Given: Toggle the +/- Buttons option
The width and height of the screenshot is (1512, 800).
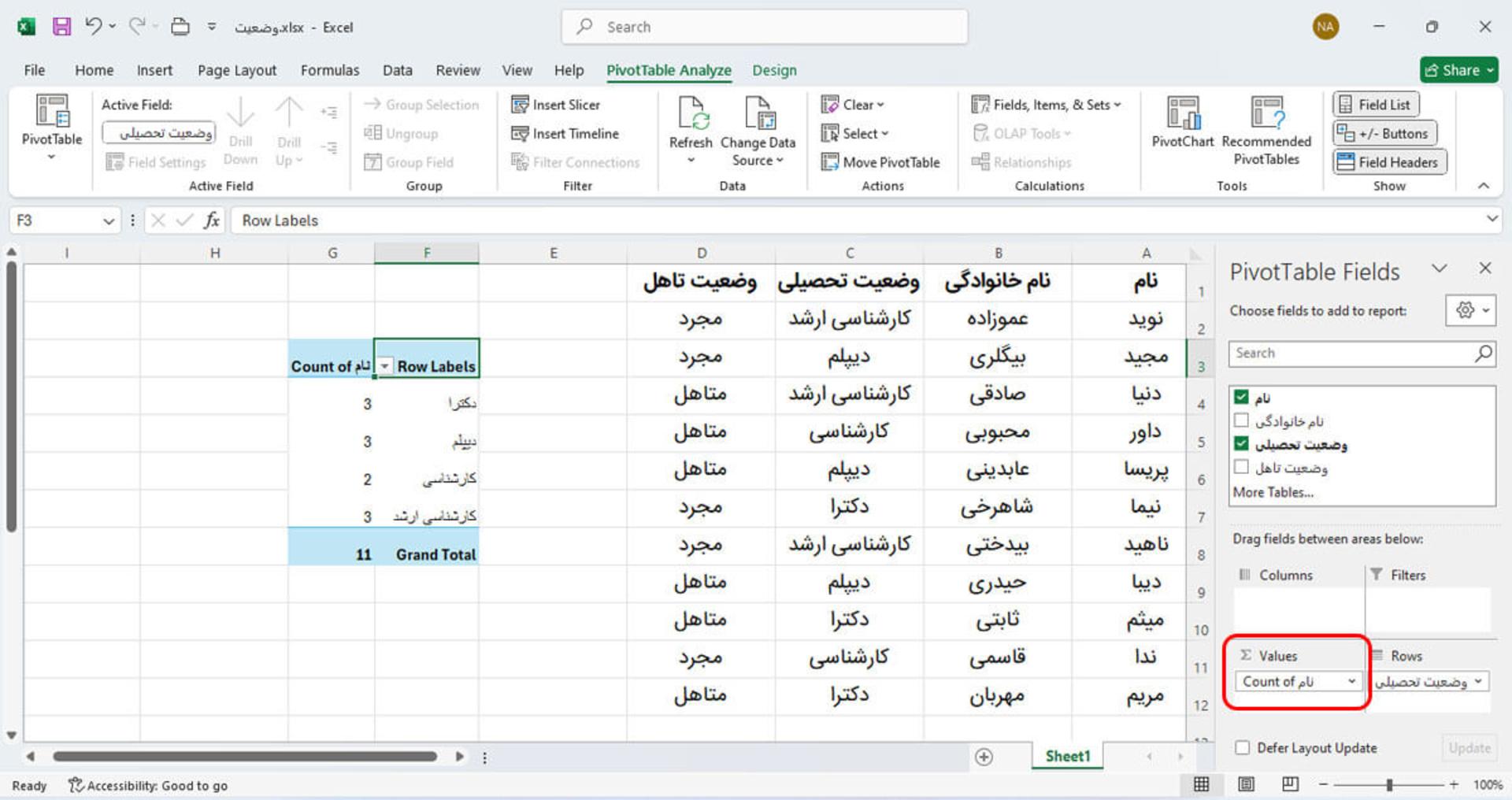Looking at the screenshot, I should (1385, 133).
